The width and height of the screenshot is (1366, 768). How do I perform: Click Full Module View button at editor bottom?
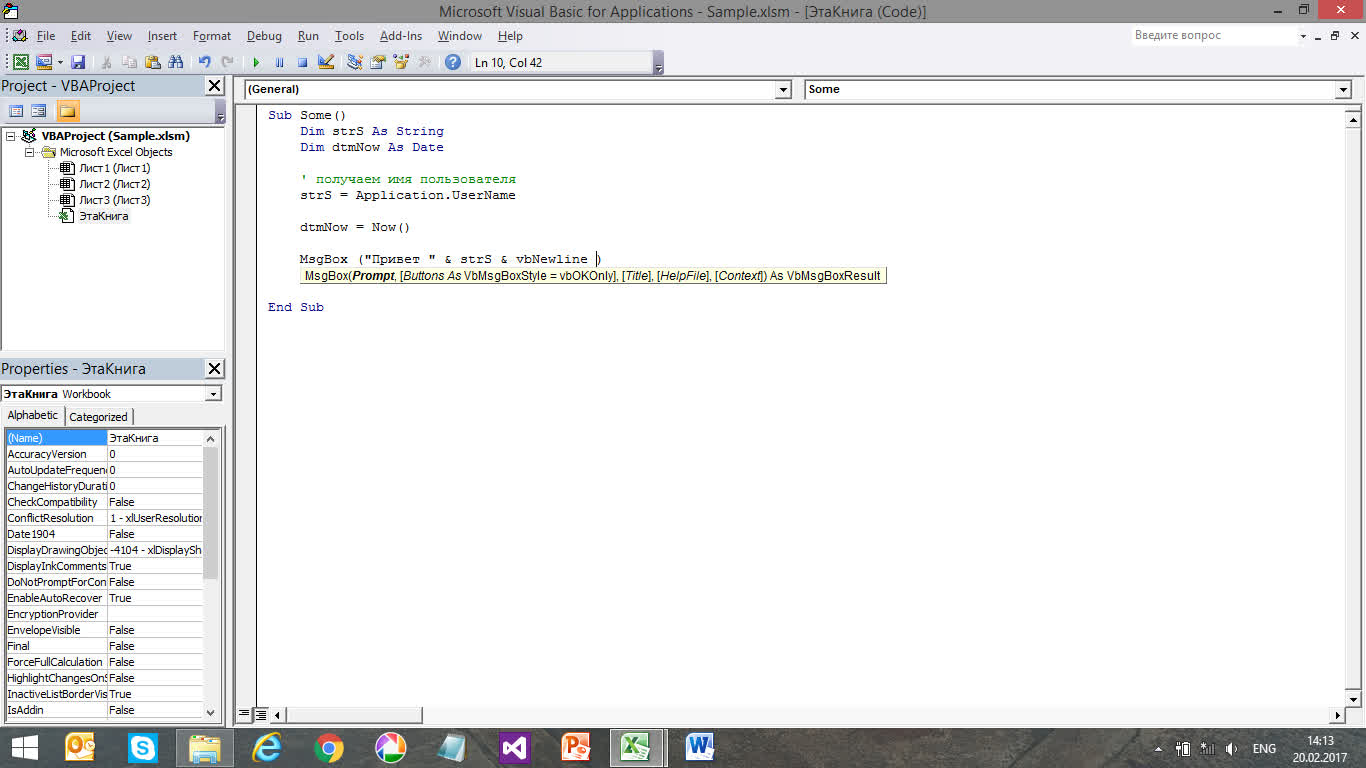click(x=260, y=715)
